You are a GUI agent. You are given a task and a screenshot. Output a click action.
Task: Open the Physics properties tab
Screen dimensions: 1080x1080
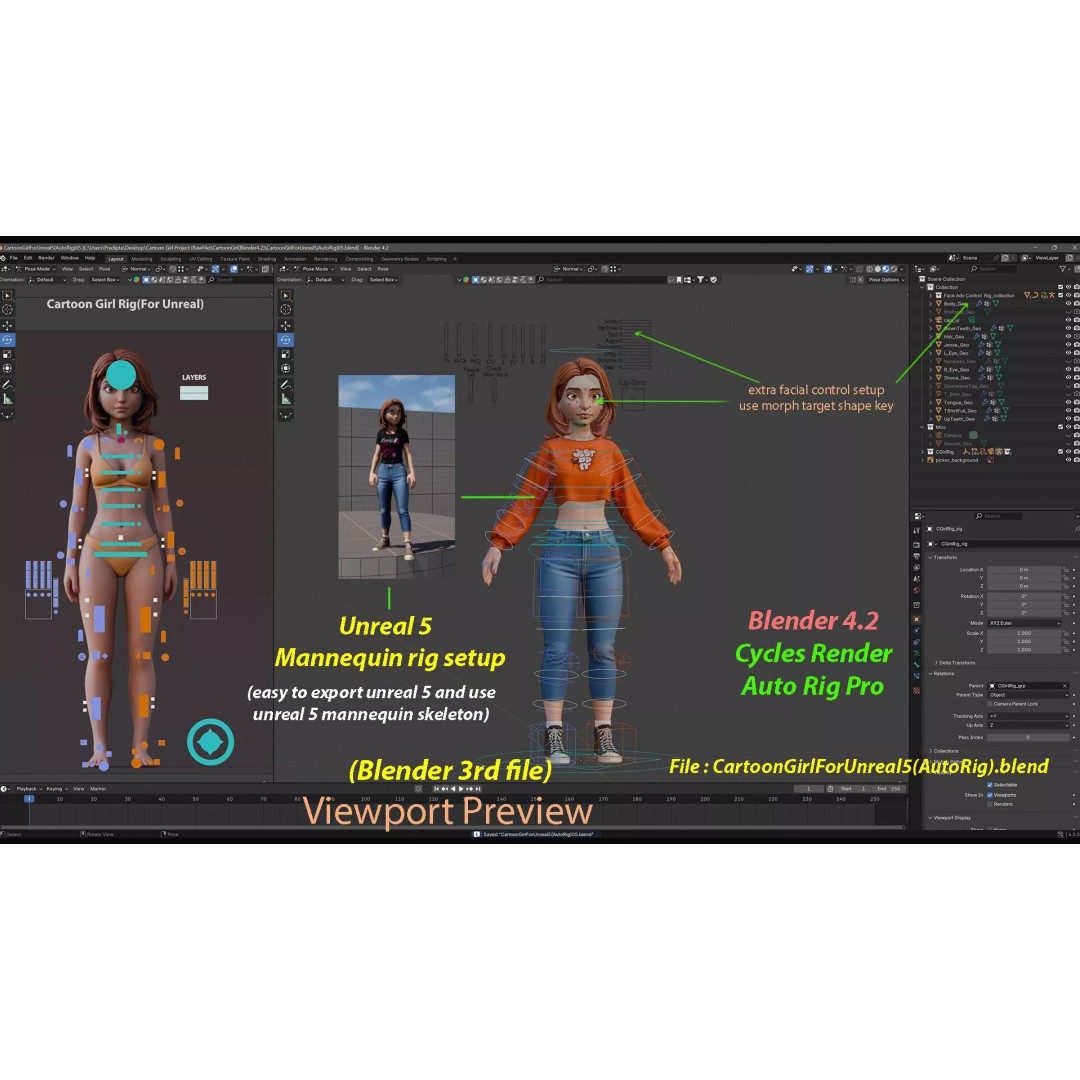916,630
